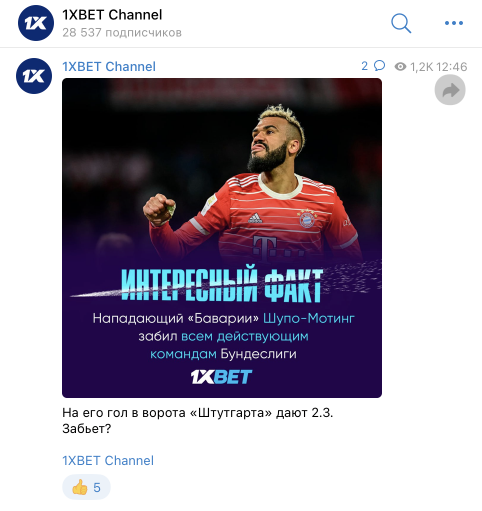The width and height of the screenshot is (482, 511).
Task: Click the forward arrow share button
Action: click(450, 90)
